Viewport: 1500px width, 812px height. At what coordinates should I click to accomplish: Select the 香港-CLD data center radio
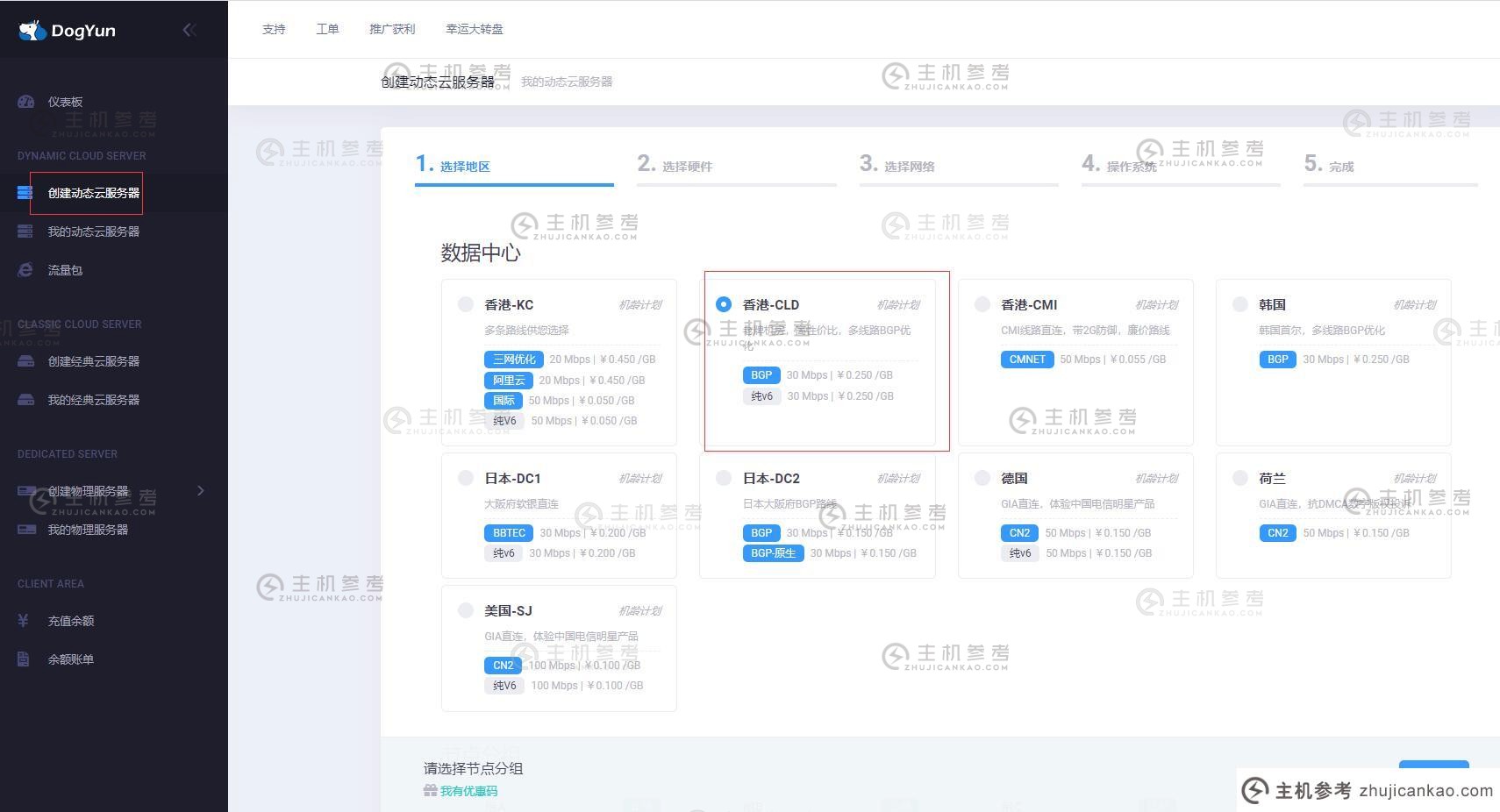(x=724, y=304)
